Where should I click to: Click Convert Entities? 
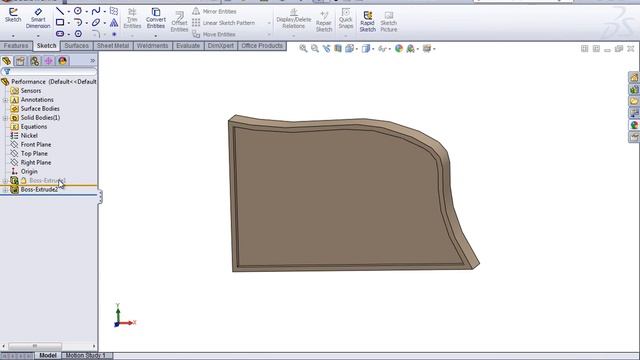156,18
